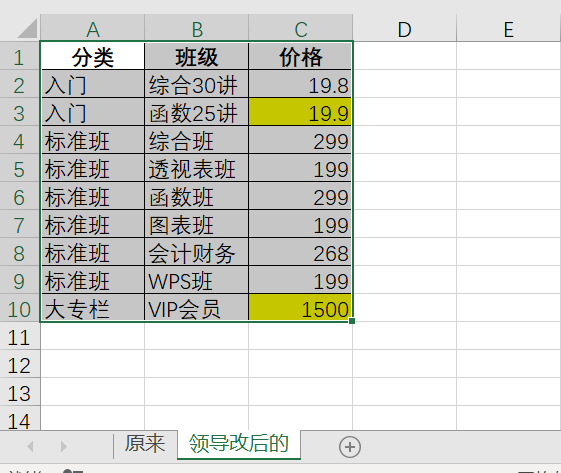The width and height of the screenshot is (561, 473).
Task: Select column E header
Action: [x=509, y=28]
